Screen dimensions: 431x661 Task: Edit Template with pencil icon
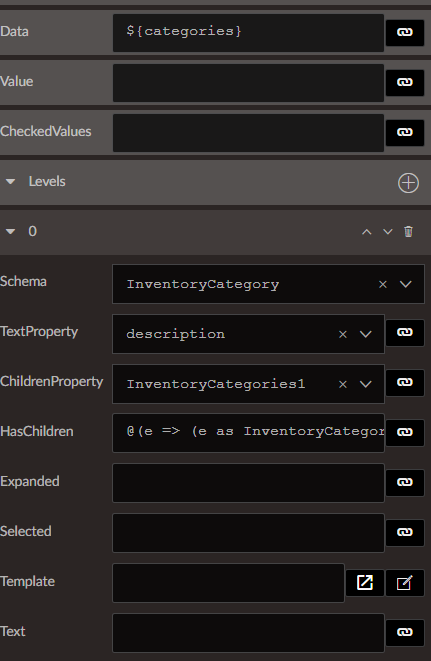pyautogui.click(x=404, y=583)
